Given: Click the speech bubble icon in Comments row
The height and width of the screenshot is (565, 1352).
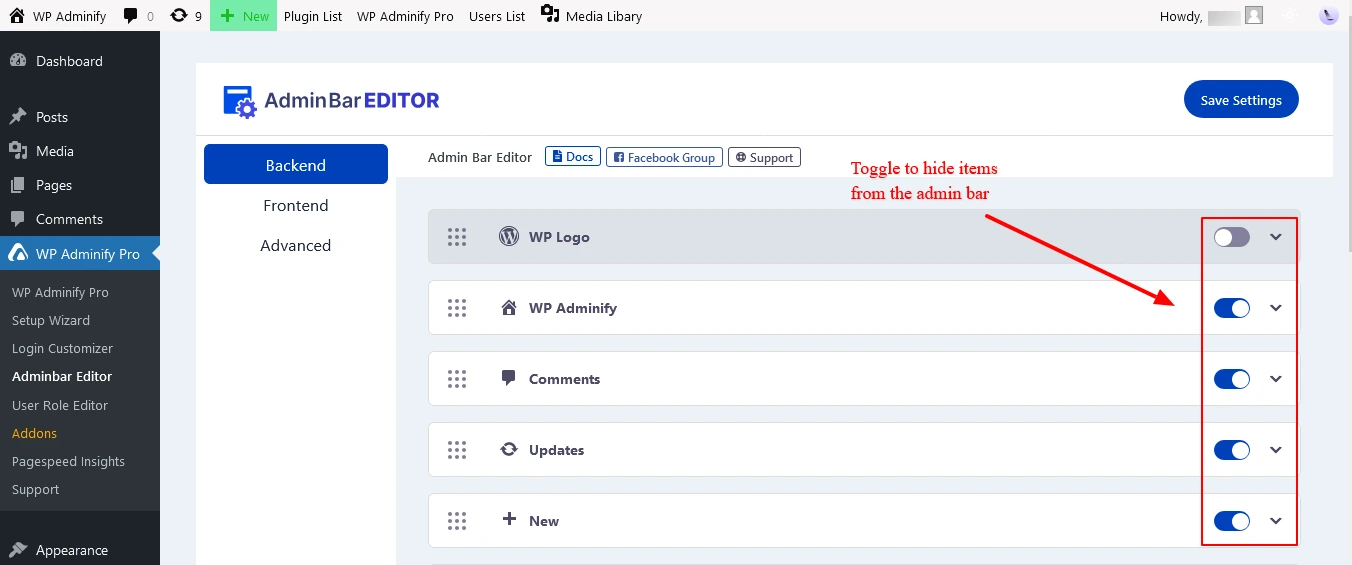Looking at the screenshot, I should 509,378.
